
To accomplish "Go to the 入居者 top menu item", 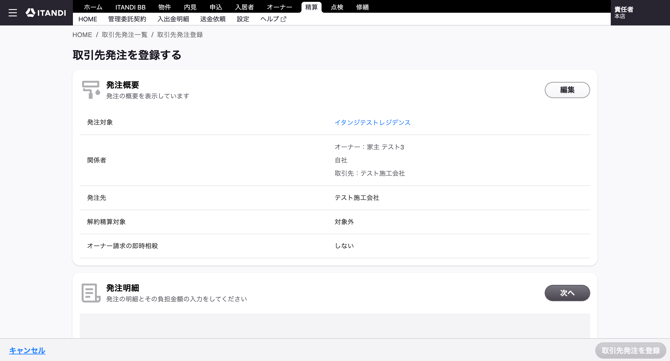I will coord(244,7).
